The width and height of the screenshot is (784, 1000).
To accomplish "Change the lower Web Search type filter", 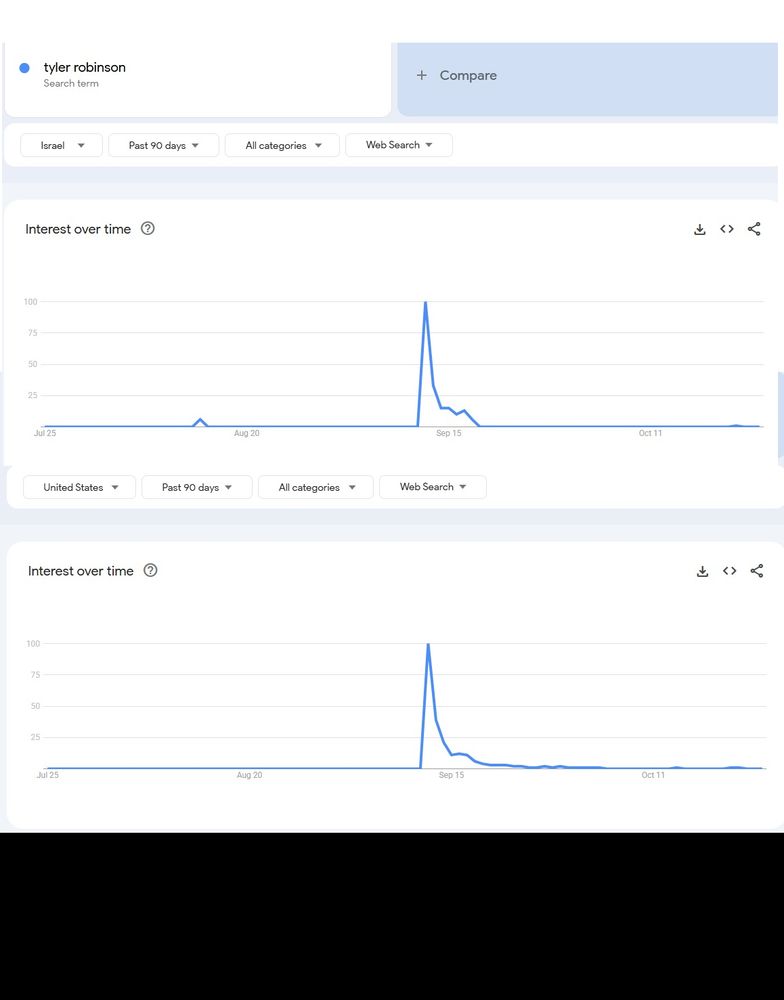I will pyautogui.click(x=433, y=487).
